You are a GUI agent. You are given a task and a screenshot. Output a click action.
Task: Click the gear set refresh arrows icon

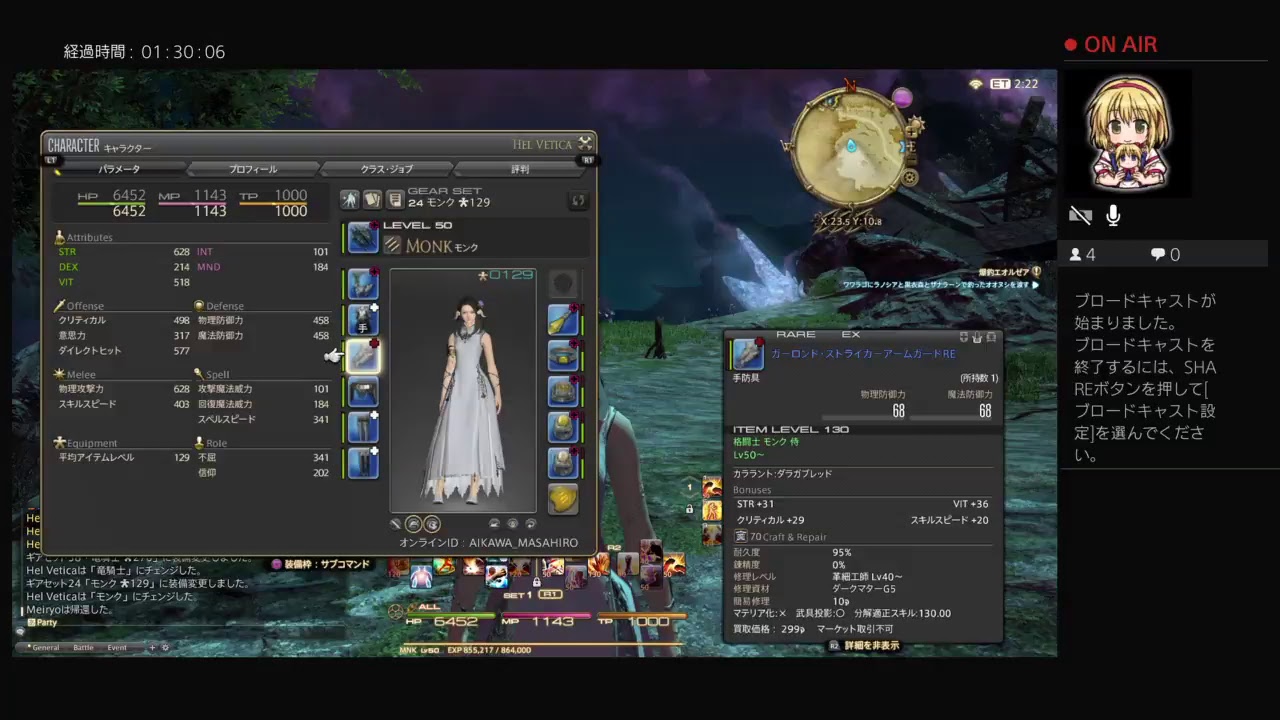coord(578,200)
